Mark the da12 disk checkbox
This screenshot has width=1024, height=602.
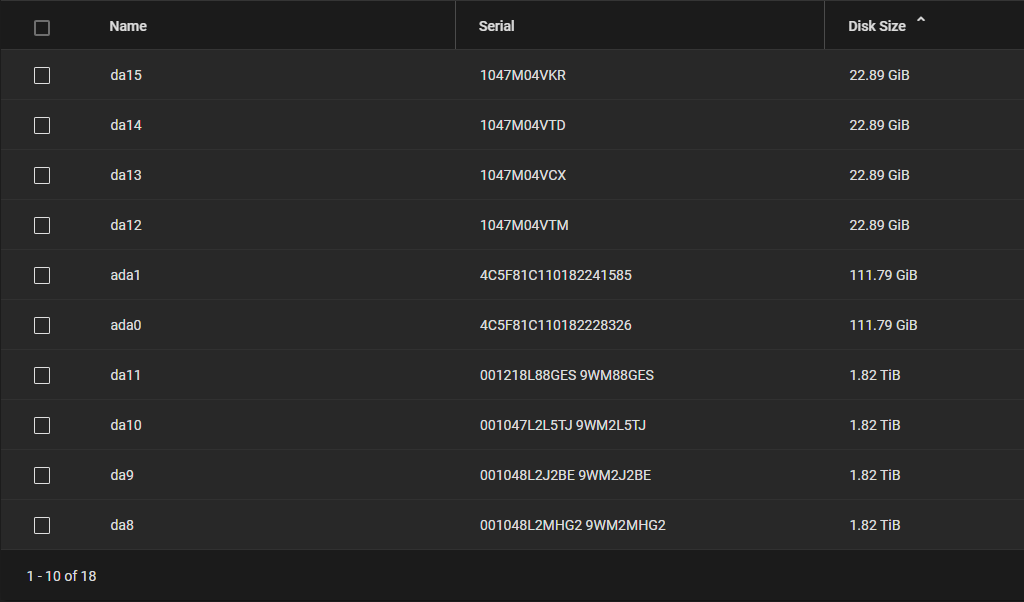[x=42, y=225]
